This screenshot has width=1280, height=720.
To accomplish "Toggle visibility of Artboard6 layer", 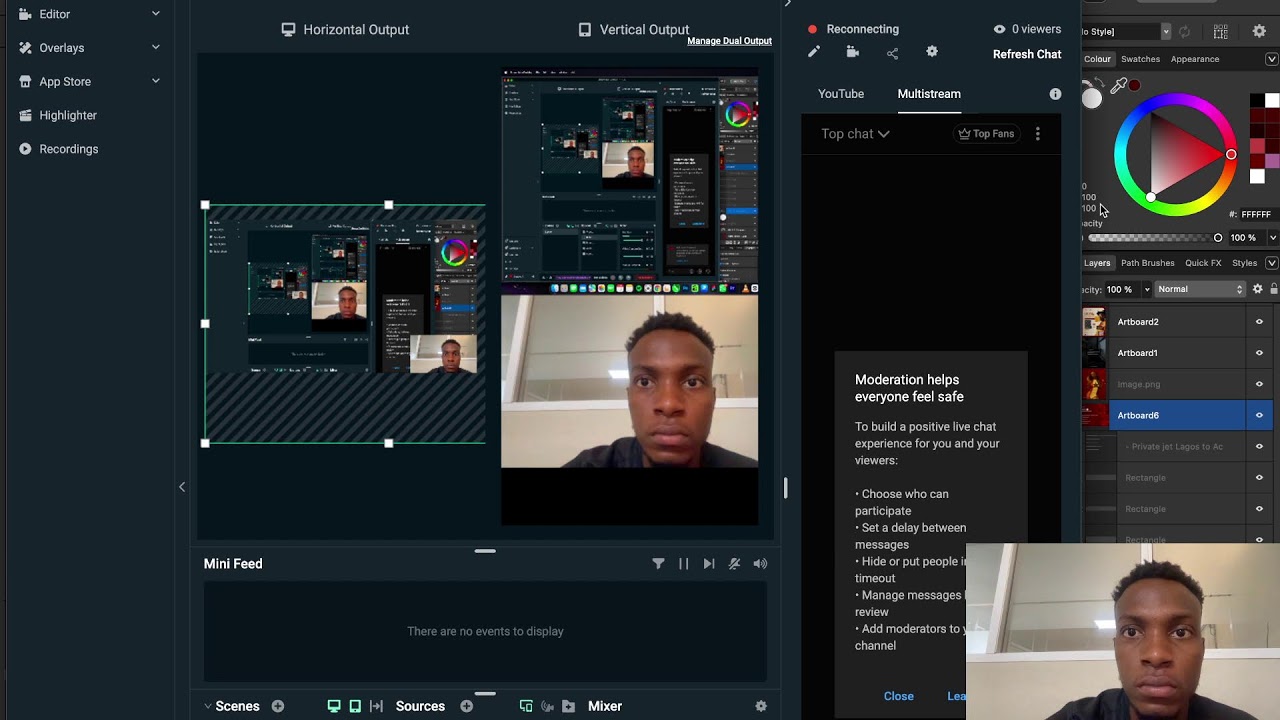I will 1259,415.
